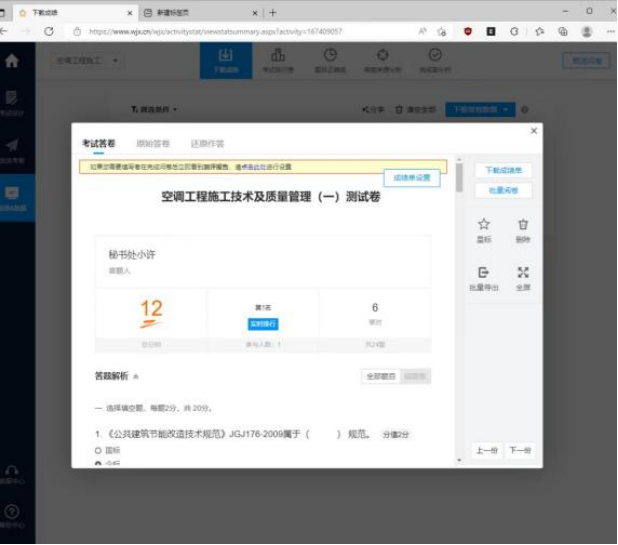
Task: Open the exam ranking podium icon
Action: 278,55
